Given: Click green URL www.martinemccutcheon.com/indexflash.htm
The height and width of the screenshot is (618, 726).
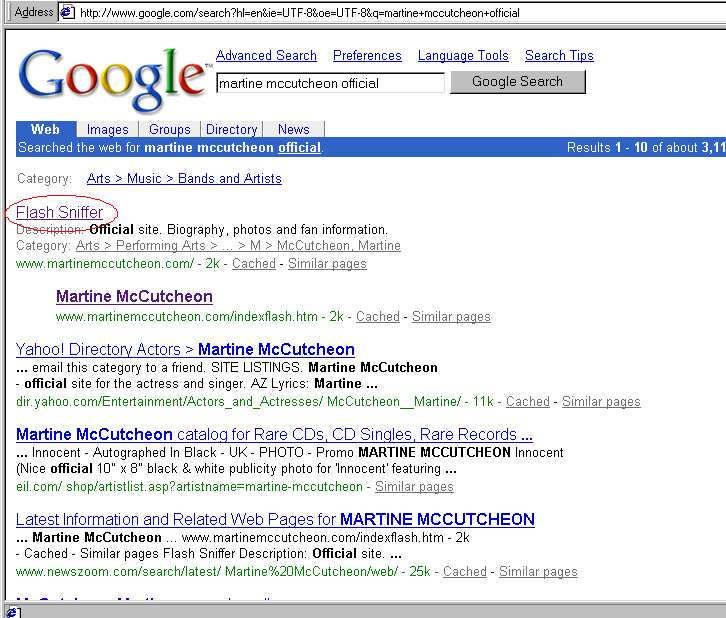Looking at the screenshot, I should point(187,317).
